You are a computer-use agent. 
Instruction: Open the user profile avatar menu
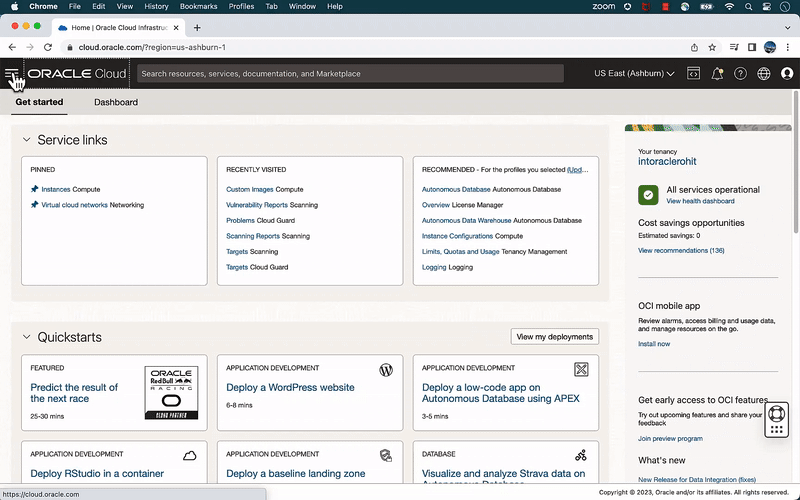787,73
